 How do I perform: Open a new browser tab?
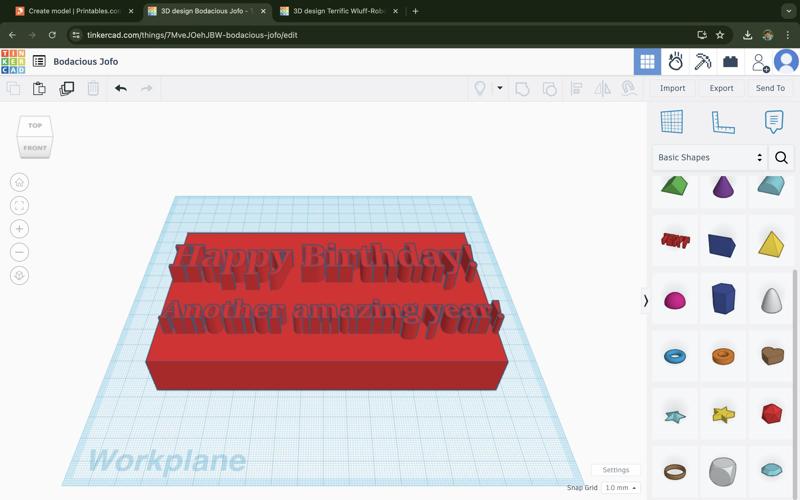415,11
